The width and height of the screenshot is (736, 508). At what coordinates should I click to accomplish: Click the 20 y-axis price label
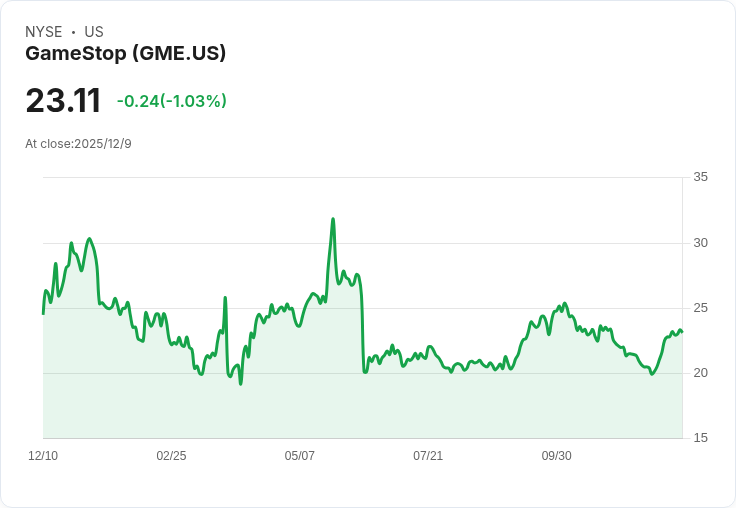pos(700,373)
